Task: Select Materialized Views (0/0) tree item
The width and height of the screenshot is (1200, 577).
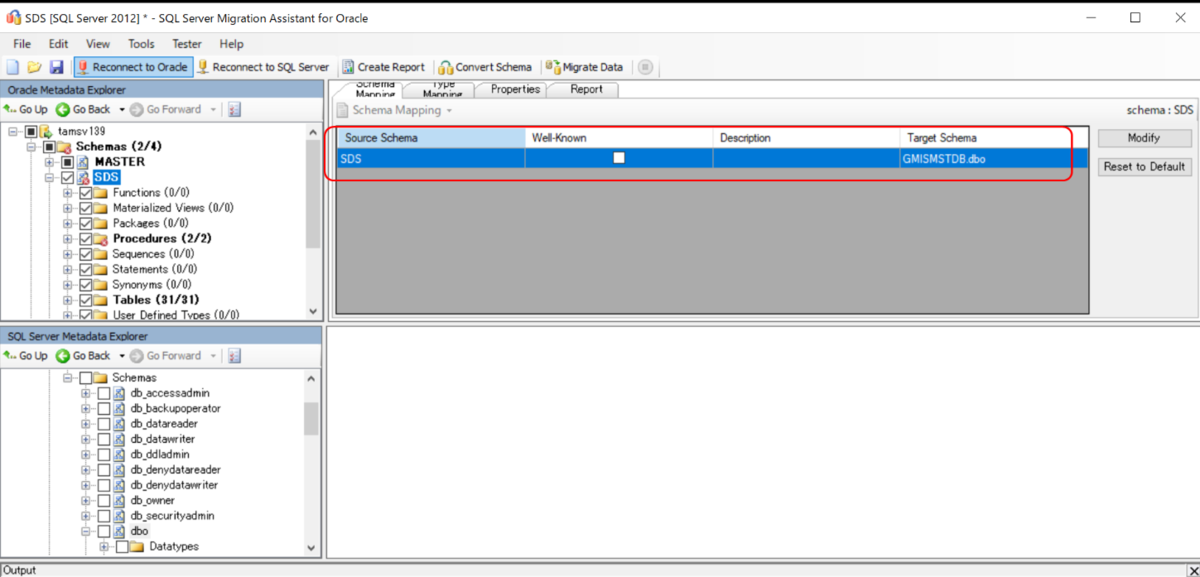Action: coord(172,208)
